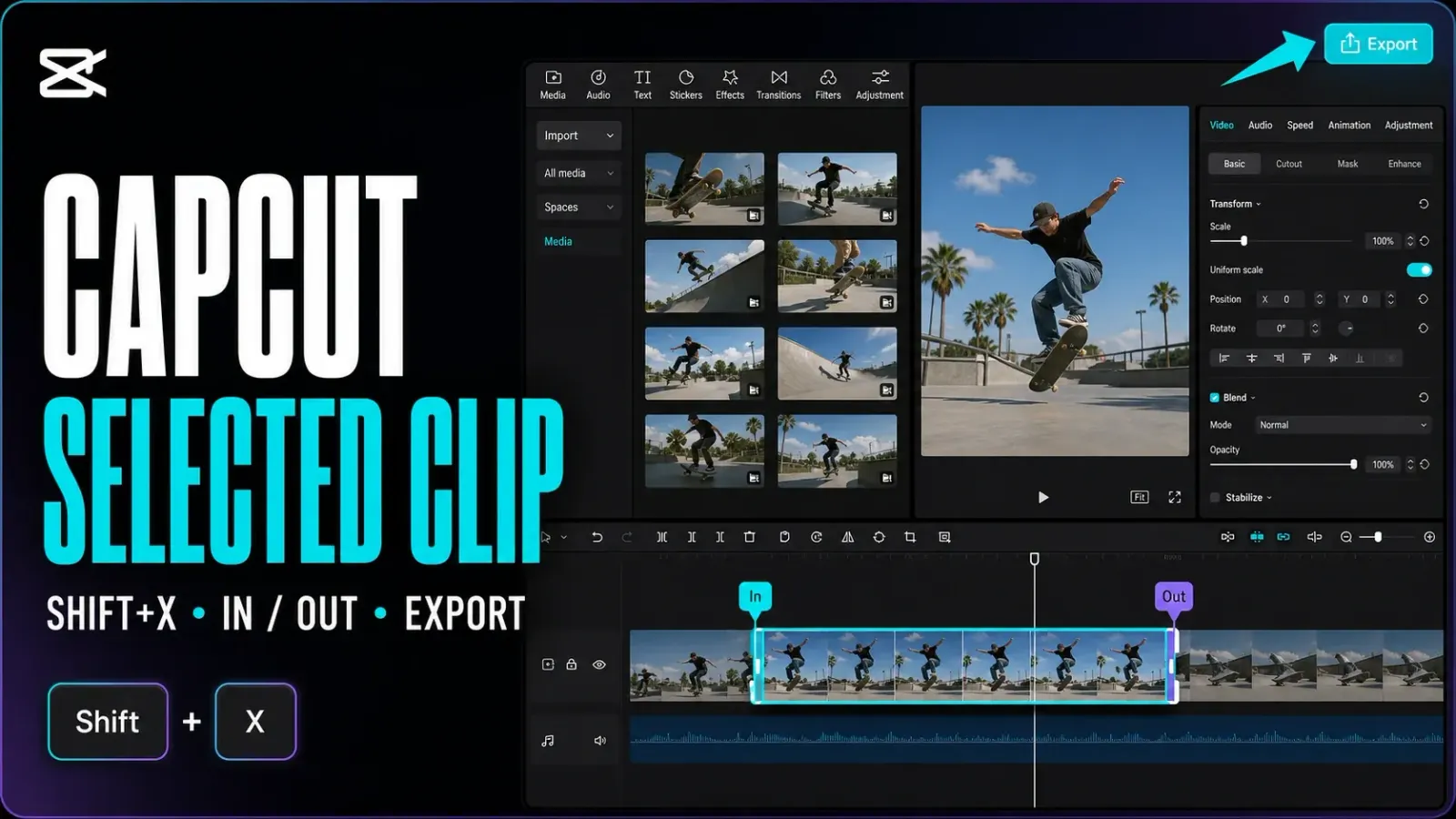Image resolution: width=1456 pixels, height=819 pixels.
Task: Uncheck the Blend checkbox
Action: (1214, 398)
